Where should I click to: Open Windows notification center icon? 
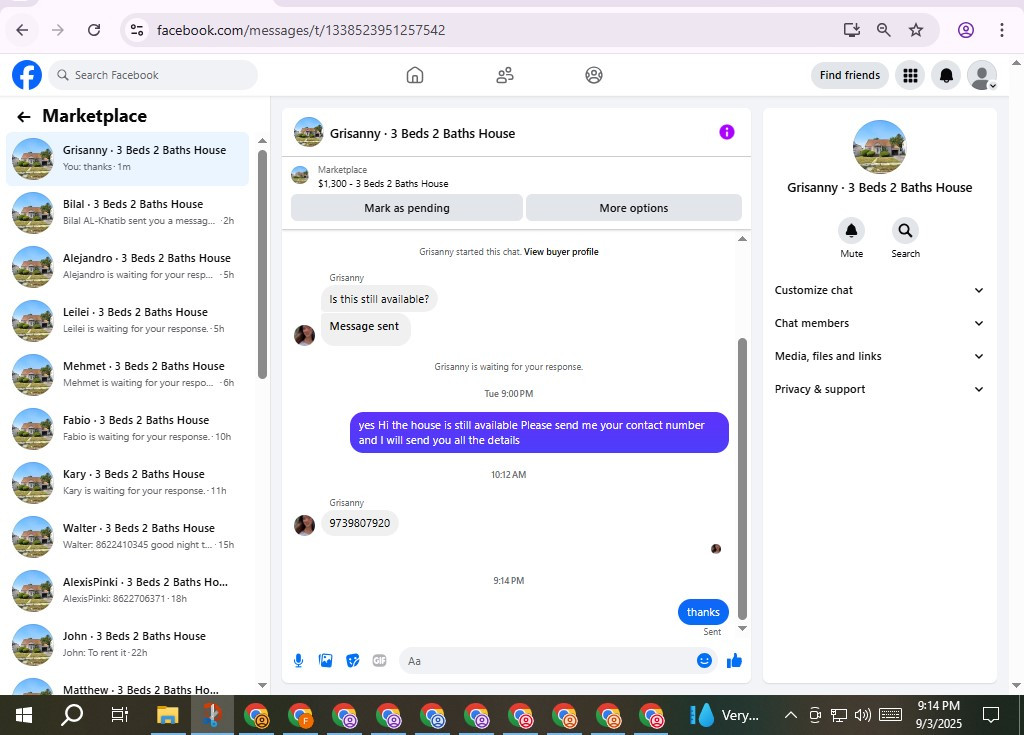tap(991, 715)
